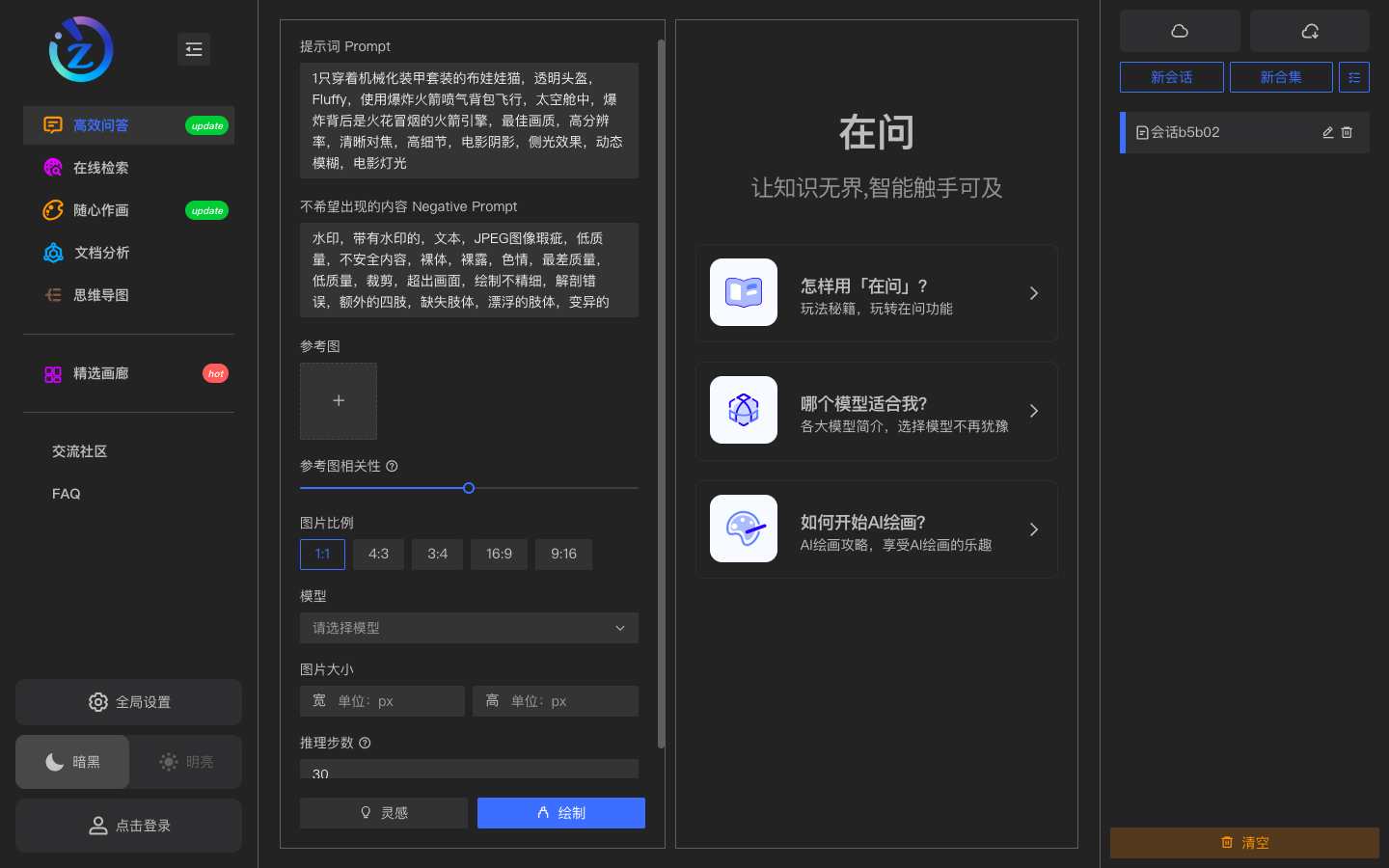Switch theme to 明亮 light mode
Image resolution: width=1389 pixels, height=868 pixels.
[183, 761]
